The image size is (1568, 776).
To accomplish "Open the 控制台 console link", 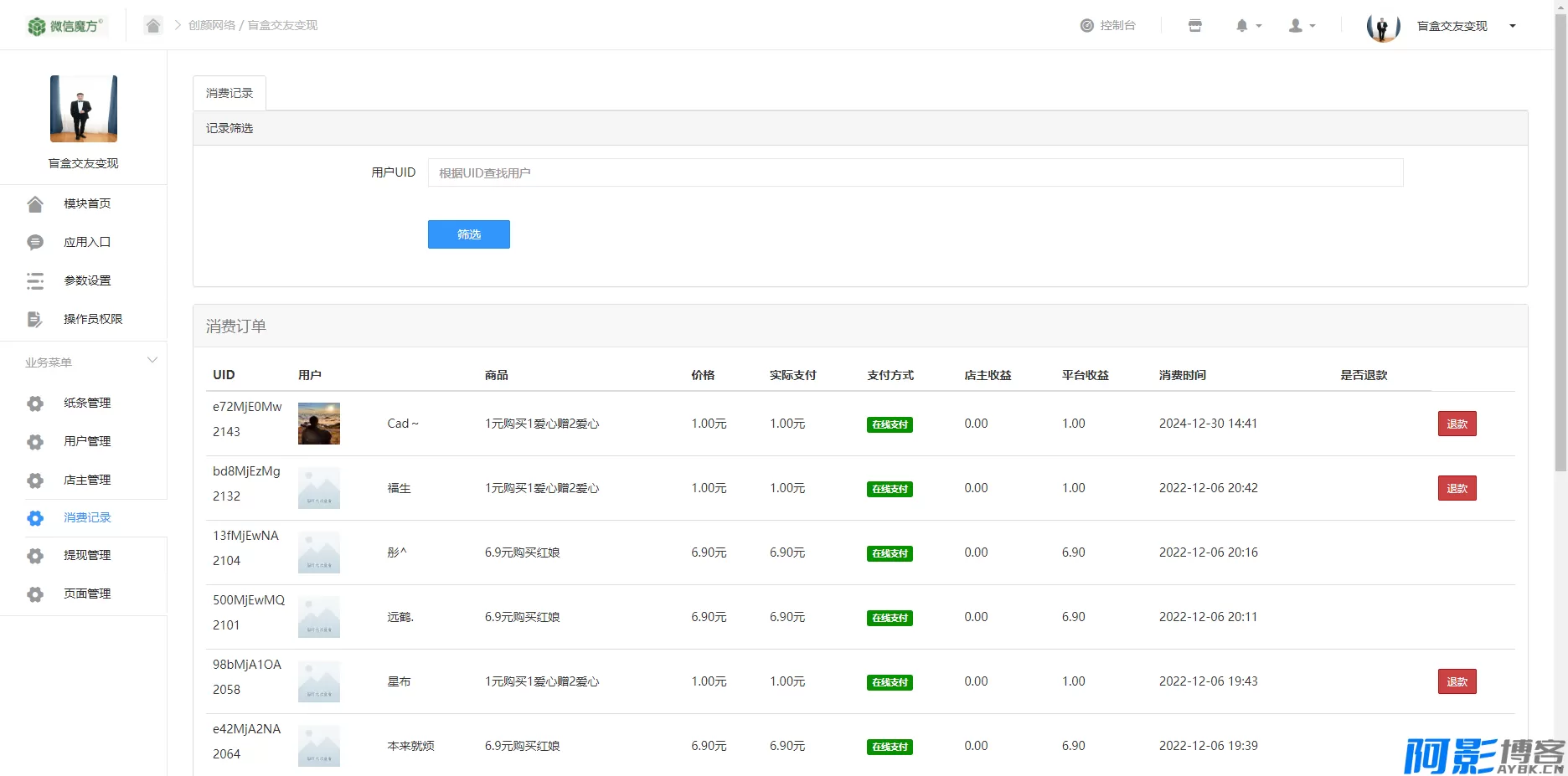I will (x=1107, y=26).
